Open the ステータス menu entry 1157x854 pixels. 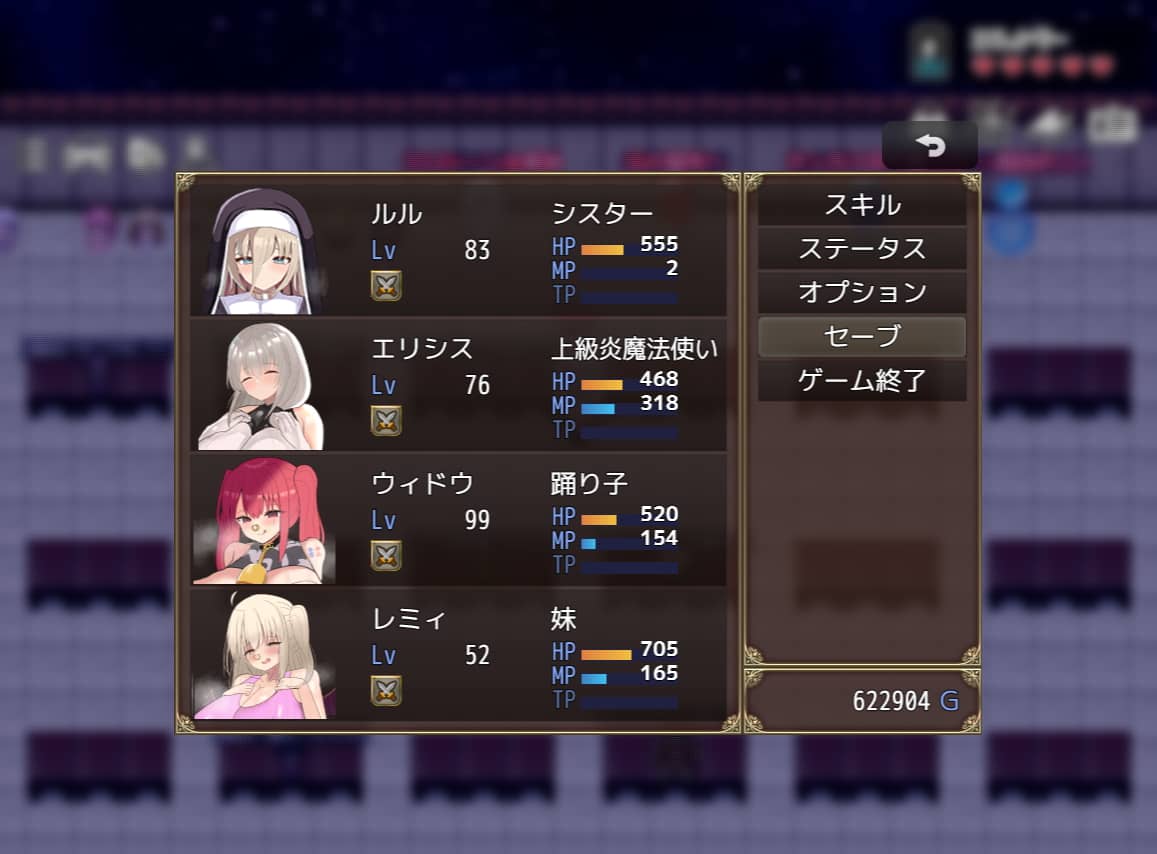pos(862,249)
